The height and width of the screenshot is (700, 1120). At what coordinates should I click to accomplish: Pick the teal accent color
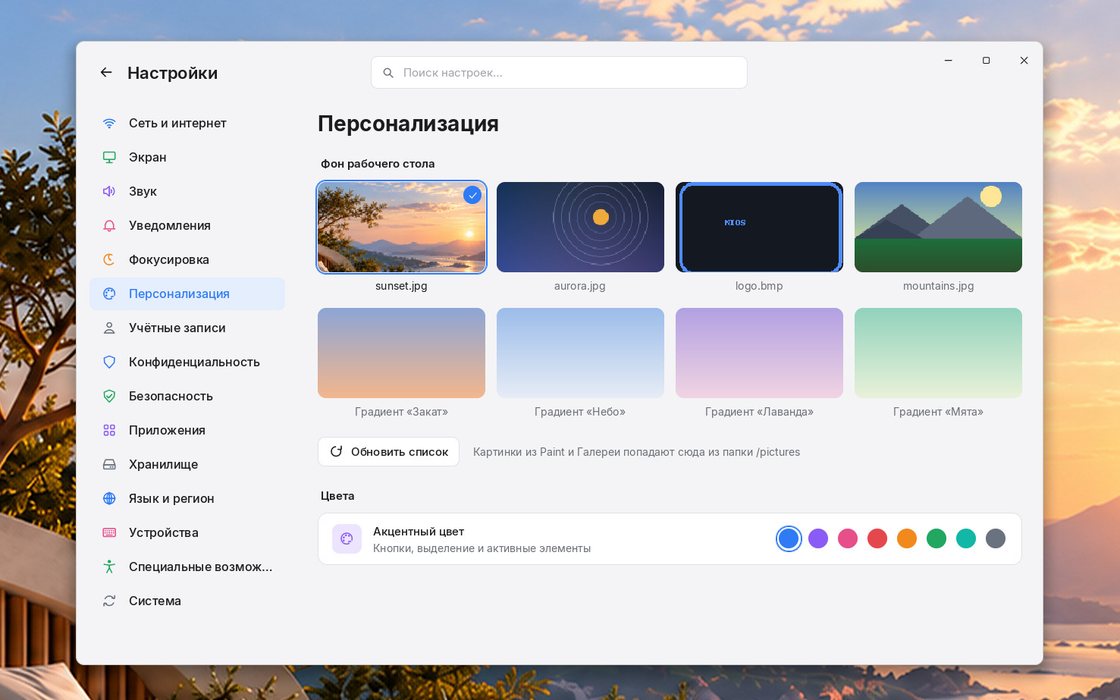[x=966, y=539]
